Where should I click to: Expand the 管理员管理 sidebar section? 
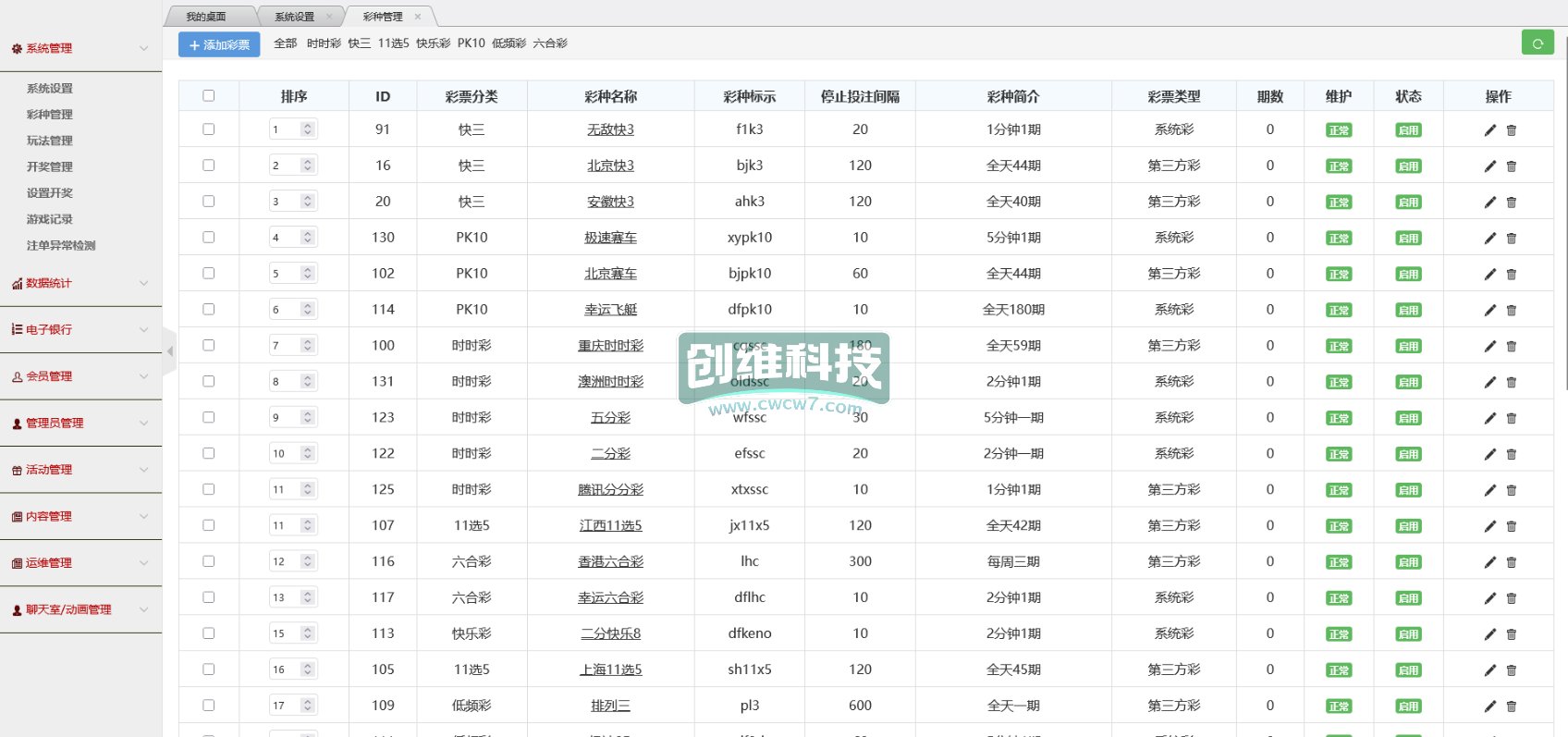pyautogui.click(x=80, y=423)
